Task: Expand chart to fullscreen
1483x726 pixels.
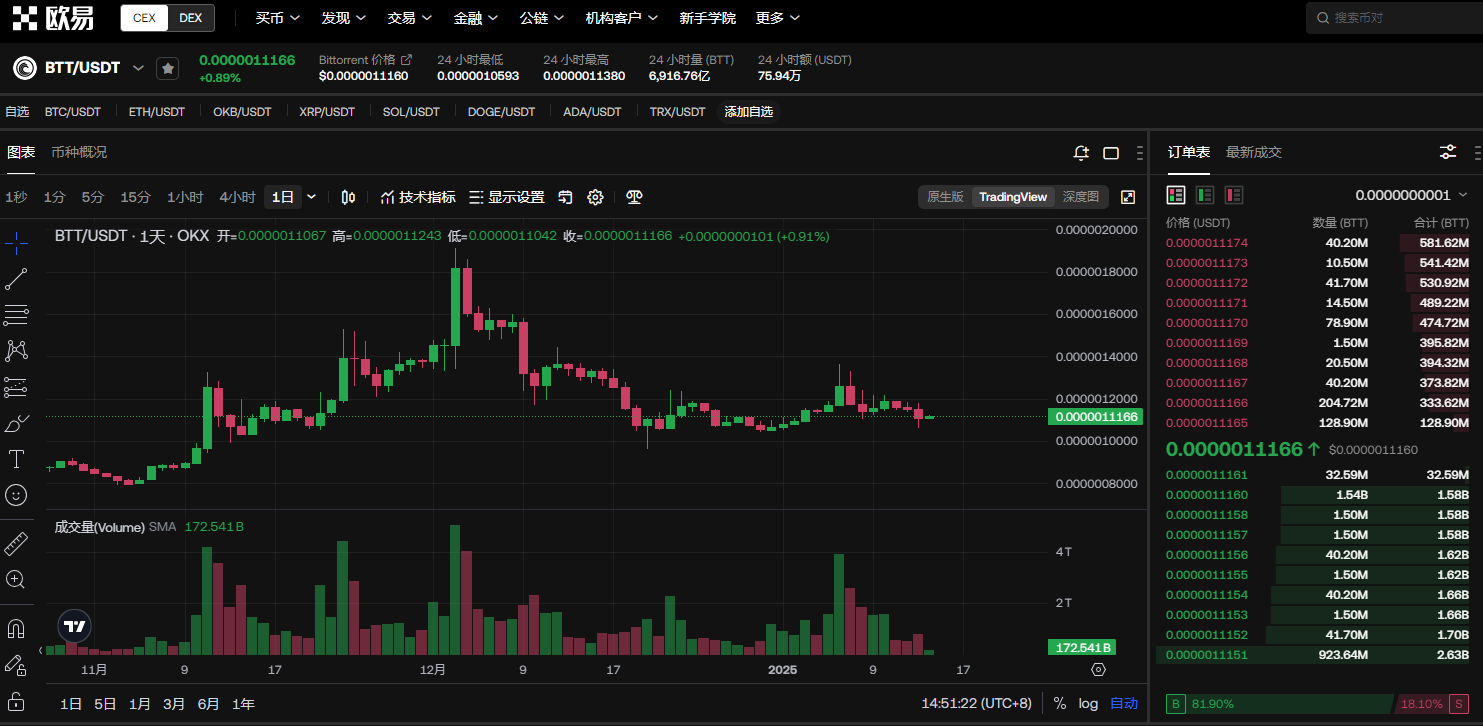Action: click(x=1128, y=197)
